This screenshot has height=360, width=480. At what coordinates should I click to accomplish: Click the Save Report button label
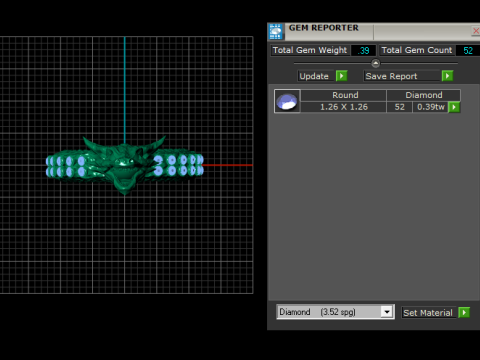tap(391, 76)
